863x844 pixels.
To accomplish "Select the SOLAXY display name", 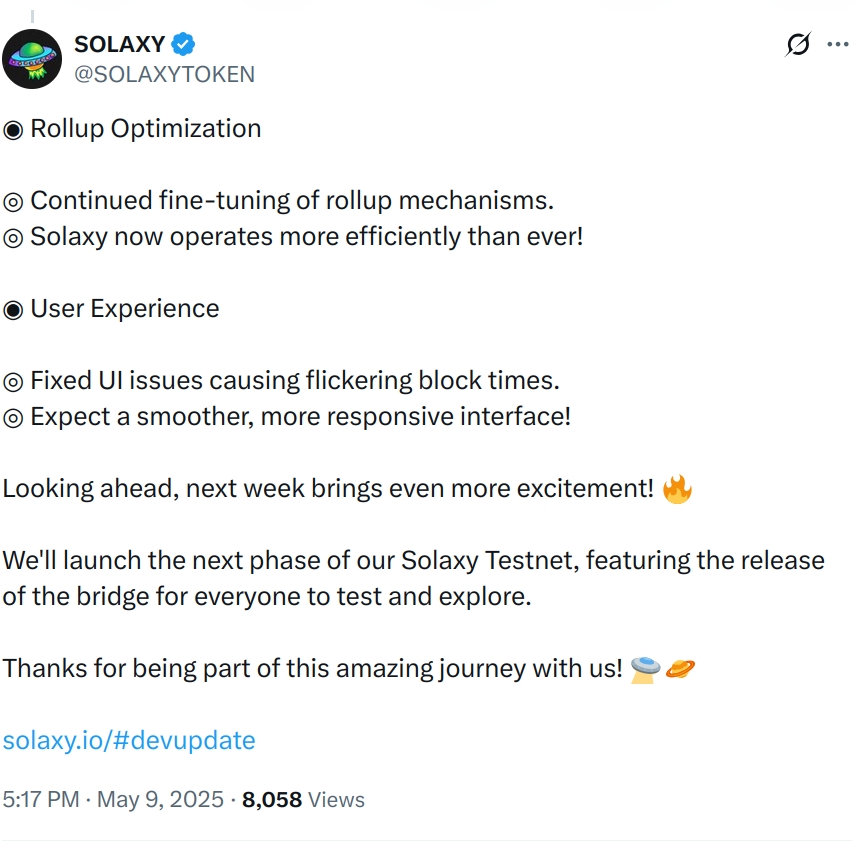I will pyautogui.click(x=119, y=44).
